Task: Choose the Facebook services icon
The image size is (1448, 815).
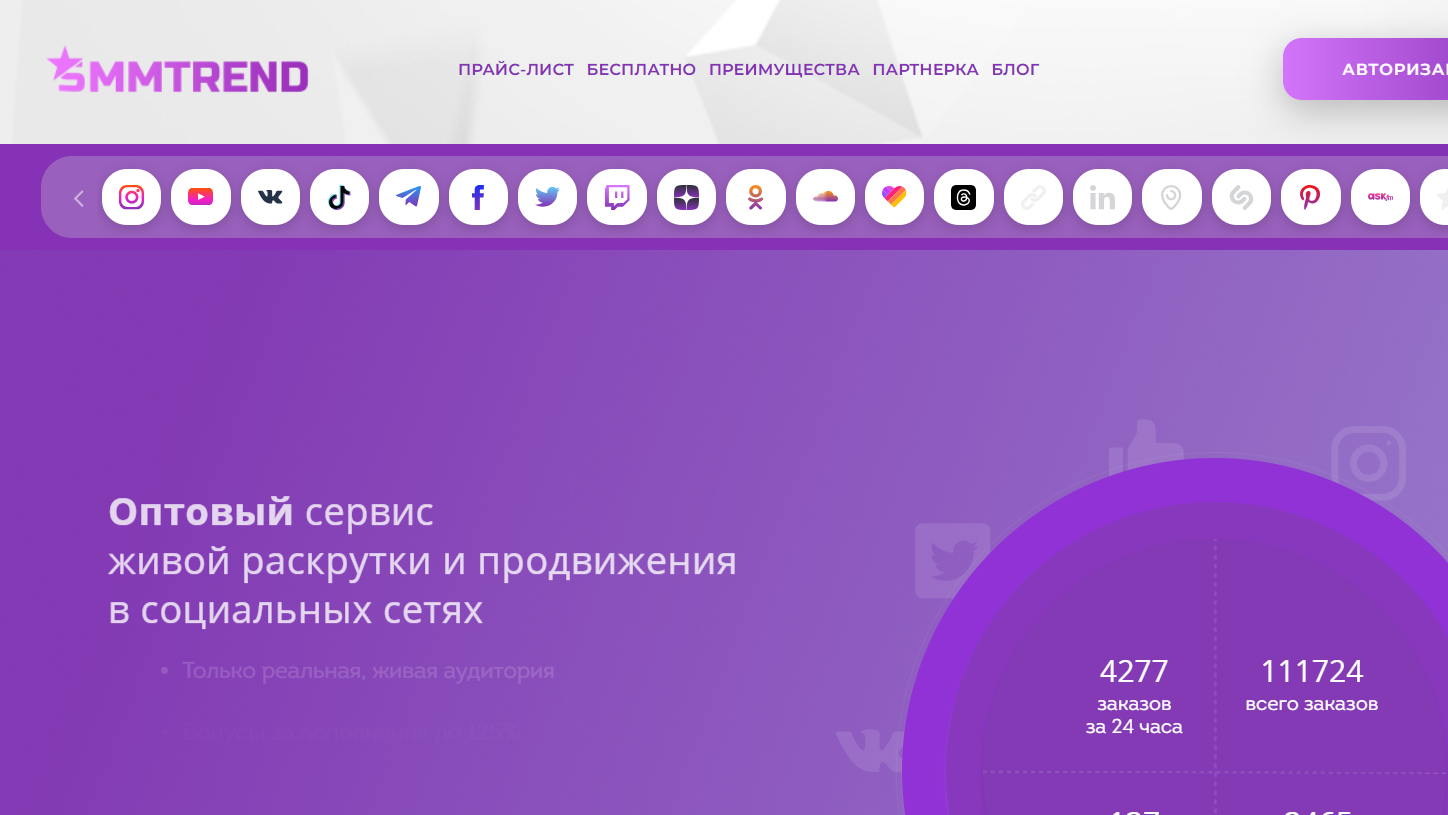Action: (x=478, y=197)
